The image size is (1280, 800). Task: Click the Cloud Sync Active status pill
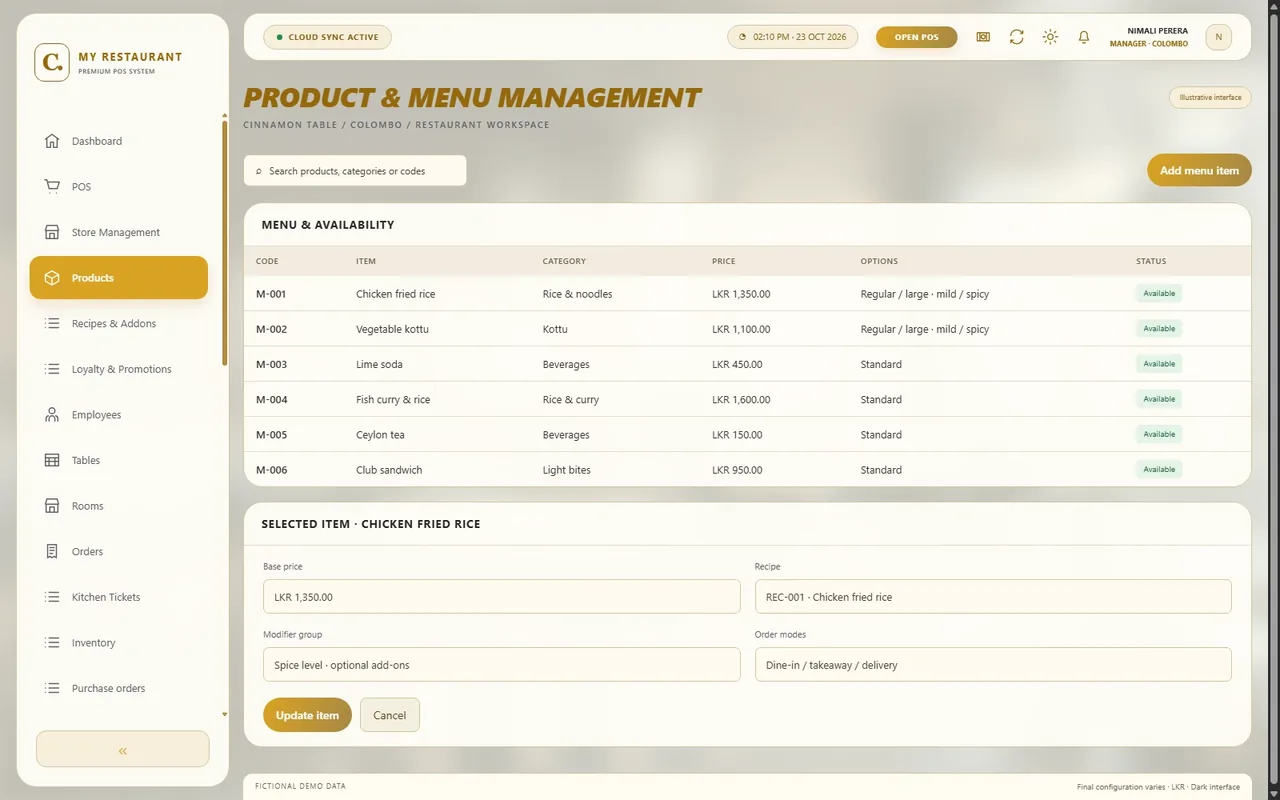click(x=327, y=37)
